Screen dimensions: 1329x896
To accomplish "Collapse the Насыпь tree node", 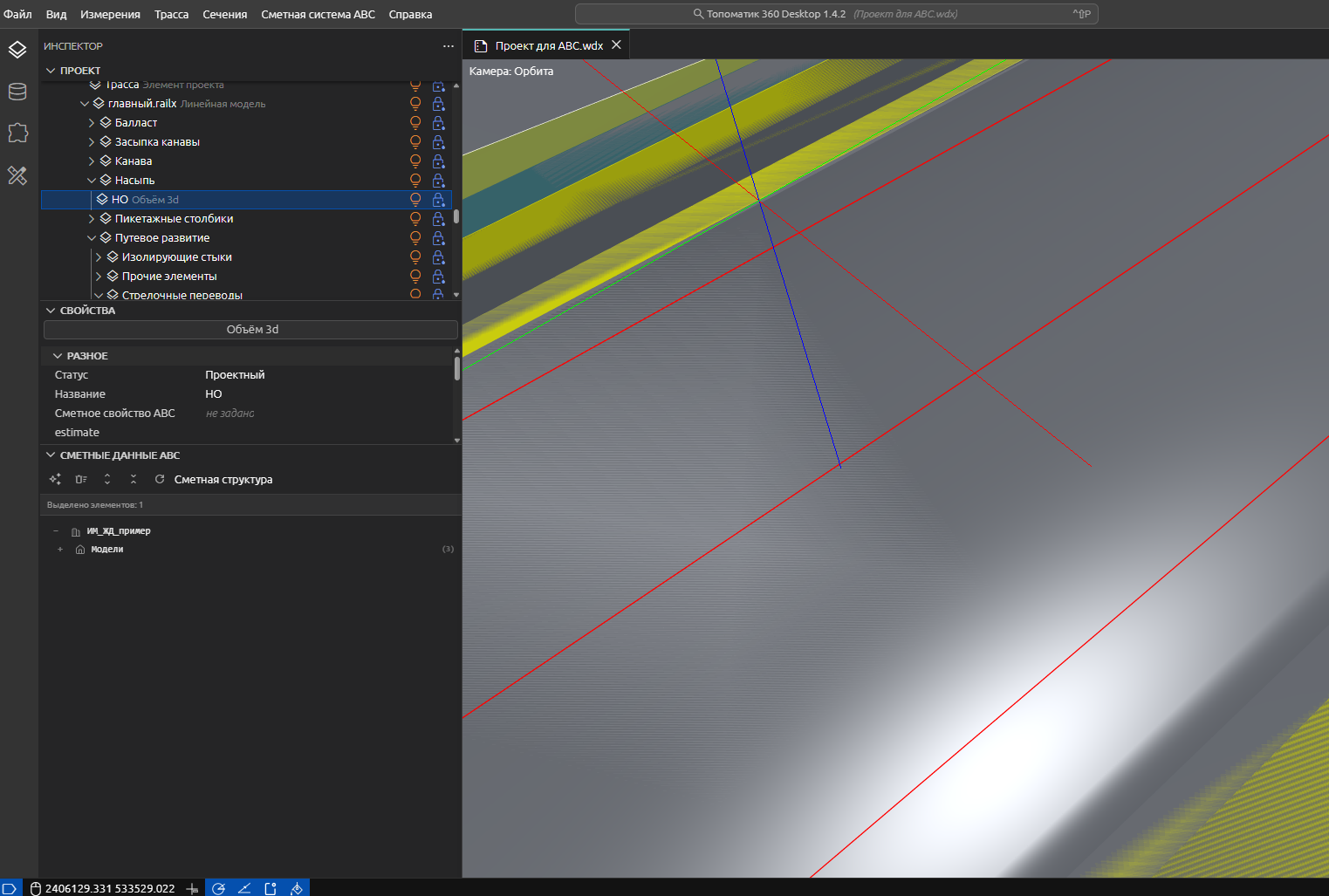I will point(92,181).
